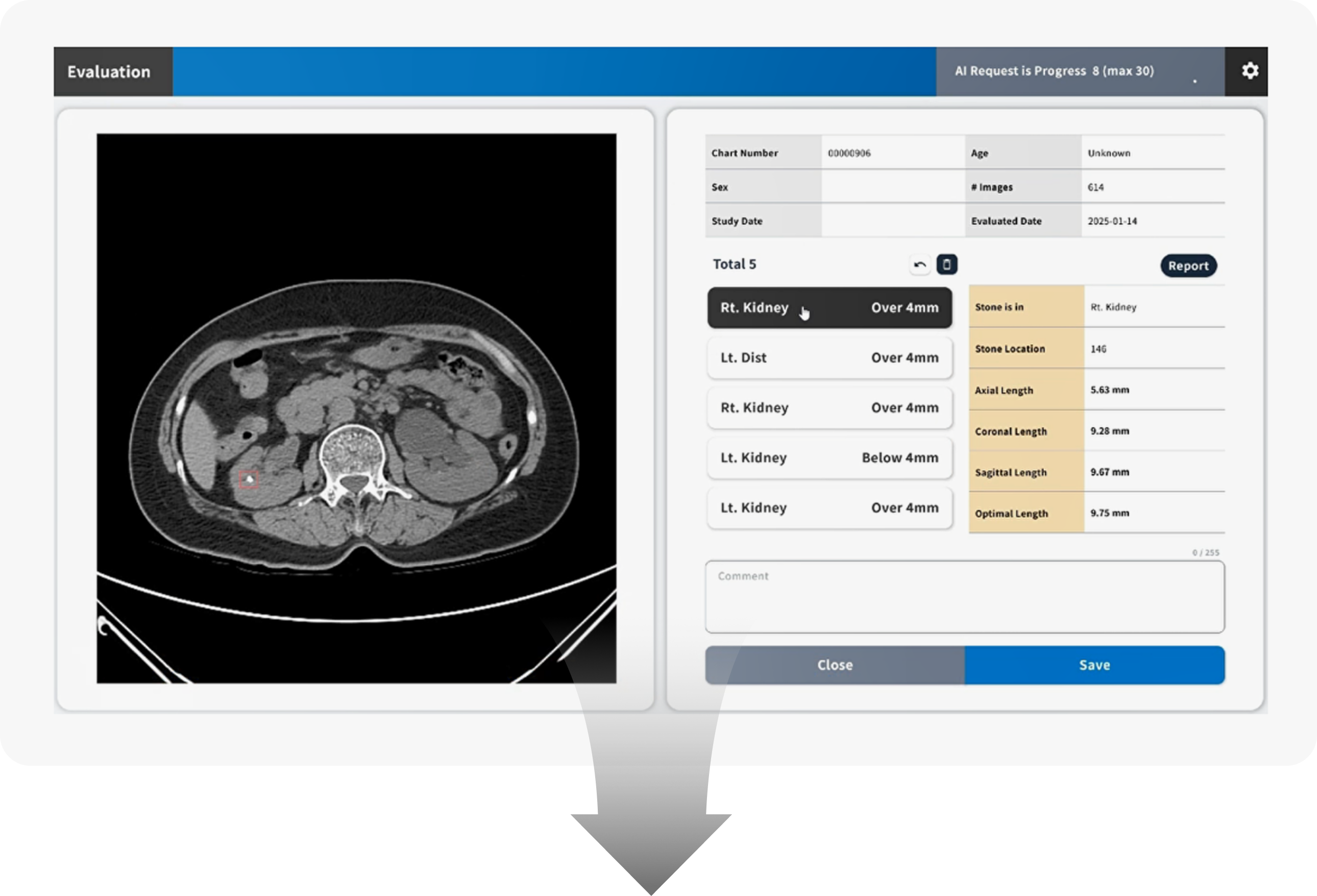This screenshot has height=896, width=1317.
Task: Click the Chart Number value 00000906
Action: click(849, 153)
